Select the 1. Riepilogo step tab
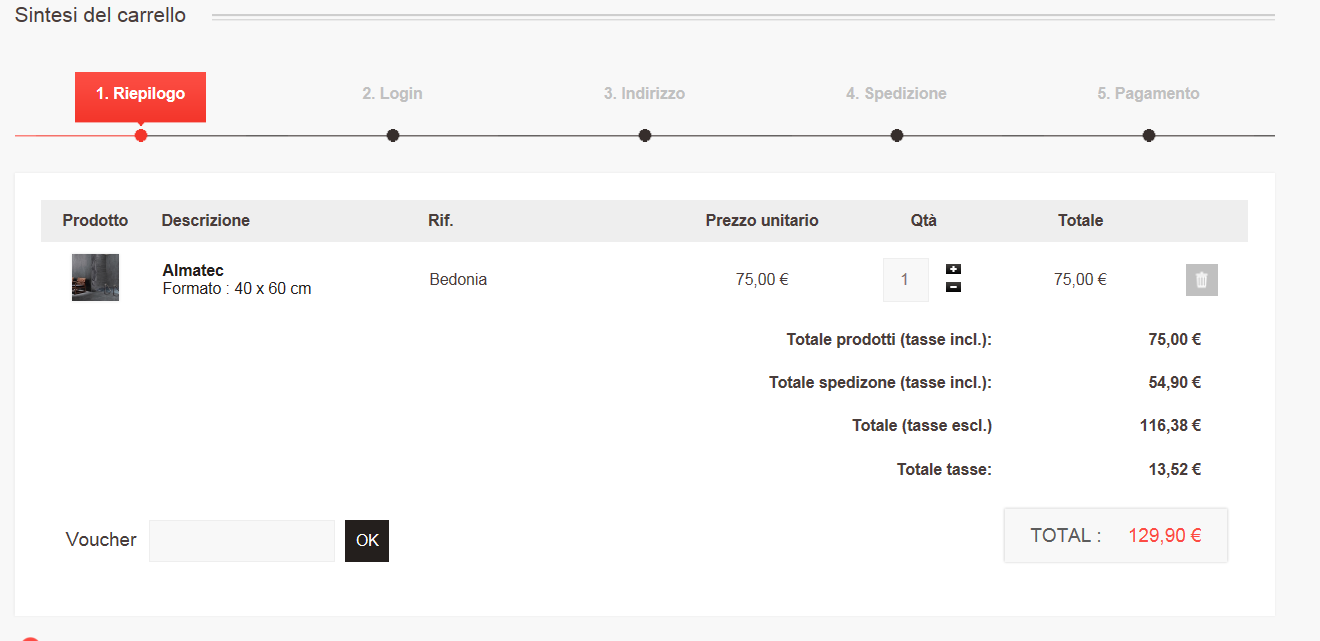The image size is (1320, 641). 140,94
